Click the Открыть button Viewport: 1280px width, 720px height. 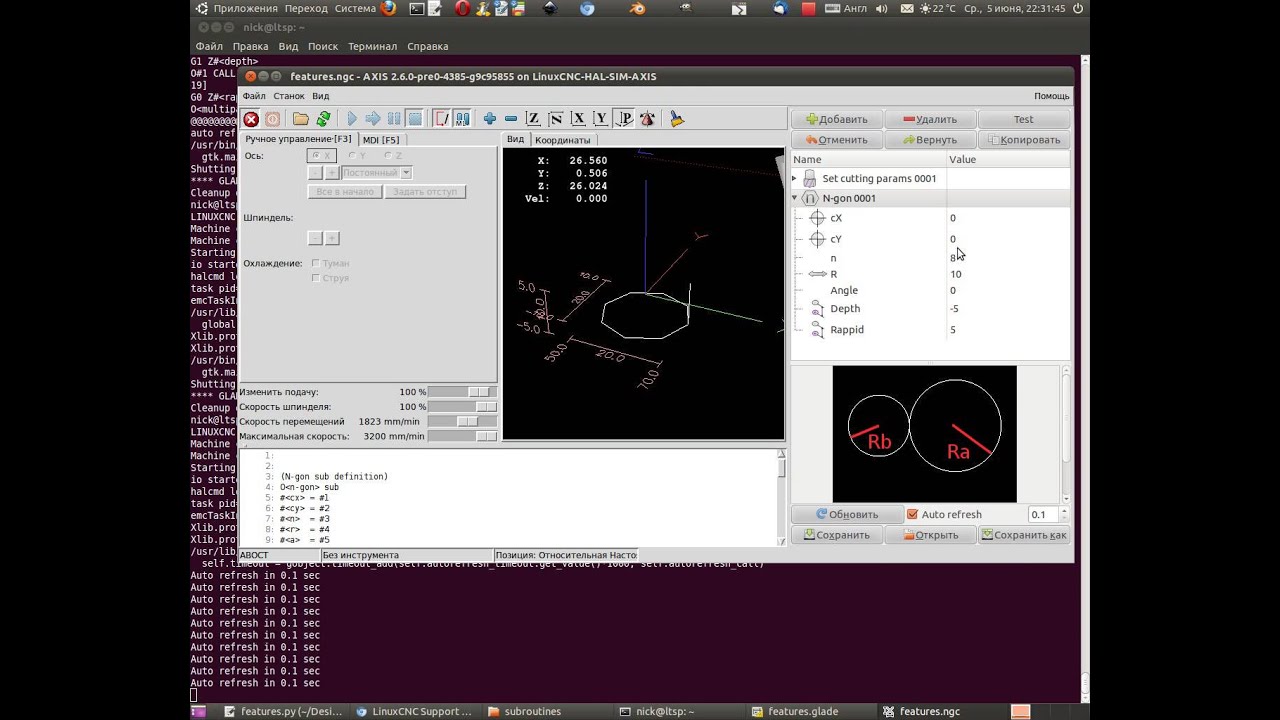pyautogui.click(x=930, y=535)
